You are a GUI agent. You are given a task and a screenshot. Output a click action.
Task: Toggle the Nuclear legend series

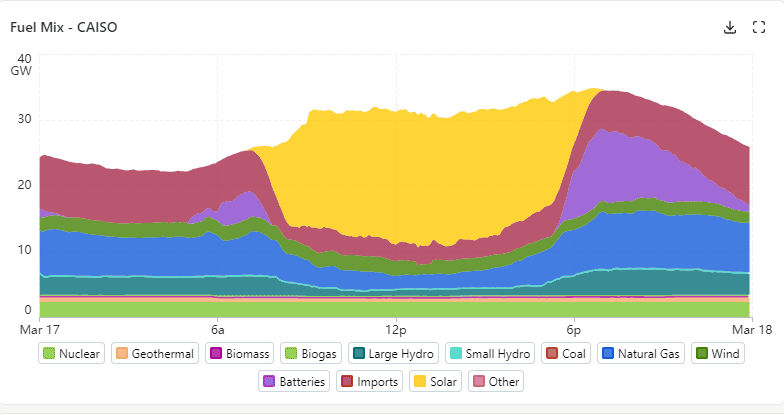pos(71,353)
